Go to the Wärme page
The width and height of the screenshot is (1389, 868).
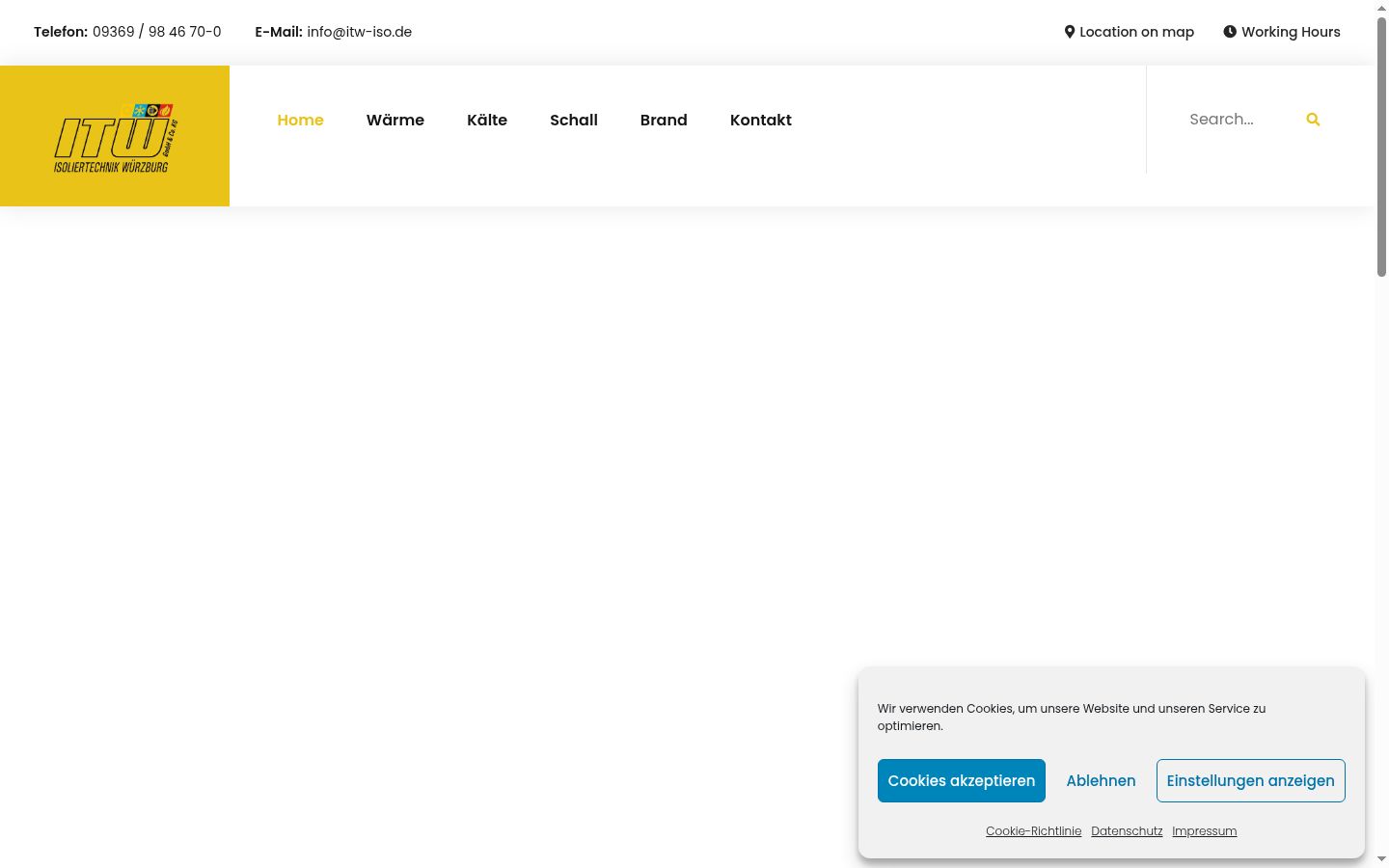pos(395,120)
